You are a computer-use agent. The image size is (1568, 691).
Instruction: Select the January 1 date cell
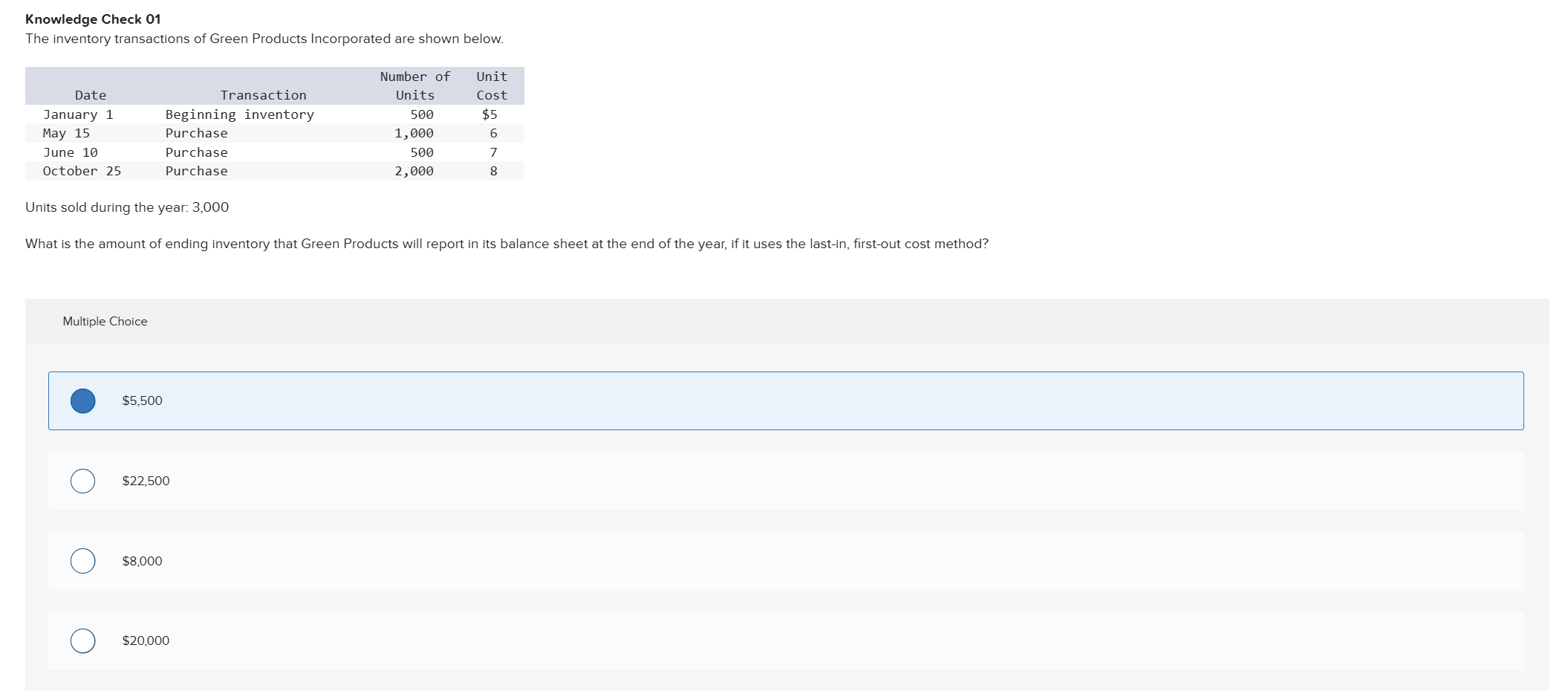(78, 114)
